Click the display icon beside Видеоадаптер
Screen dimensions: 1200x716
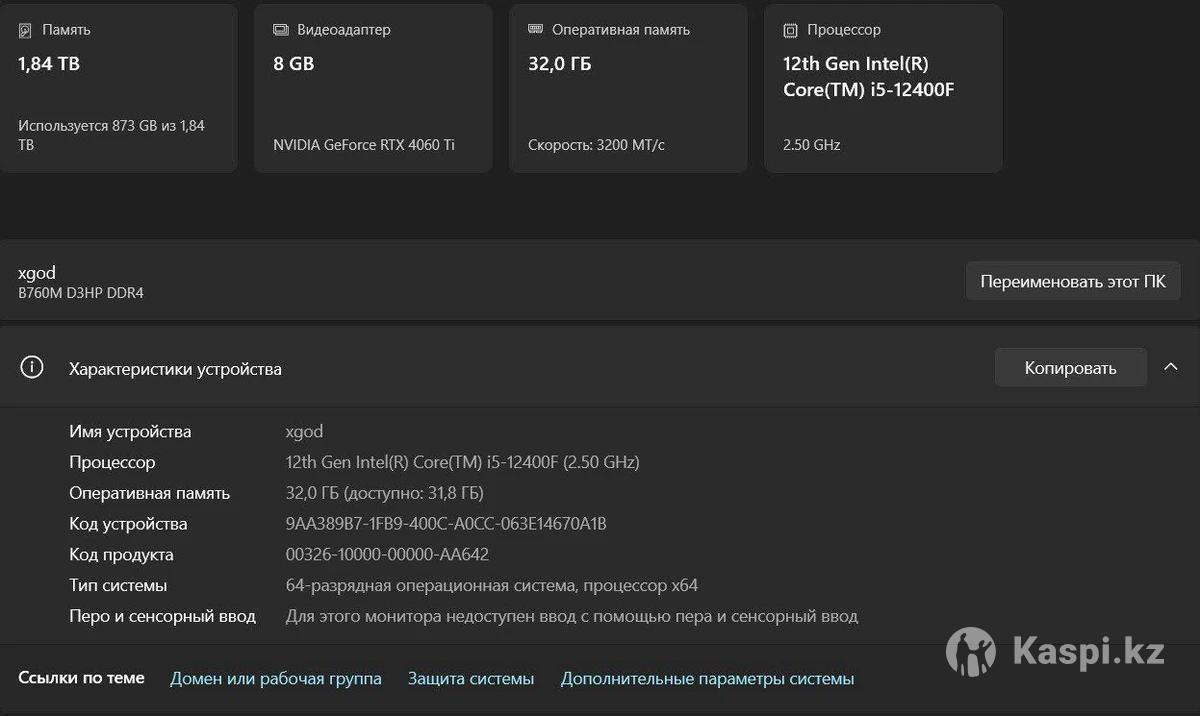point(281,30)
